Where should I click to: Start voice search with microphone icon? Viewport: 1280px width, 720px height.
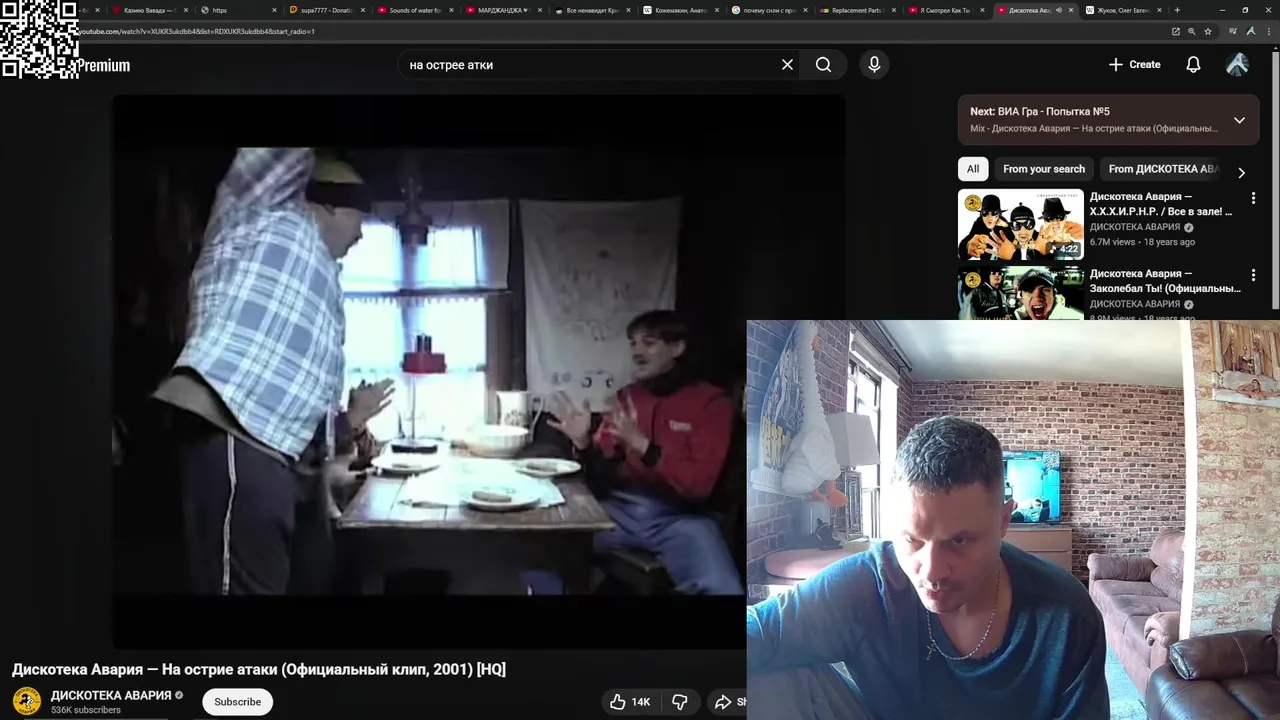pos(874,65)
